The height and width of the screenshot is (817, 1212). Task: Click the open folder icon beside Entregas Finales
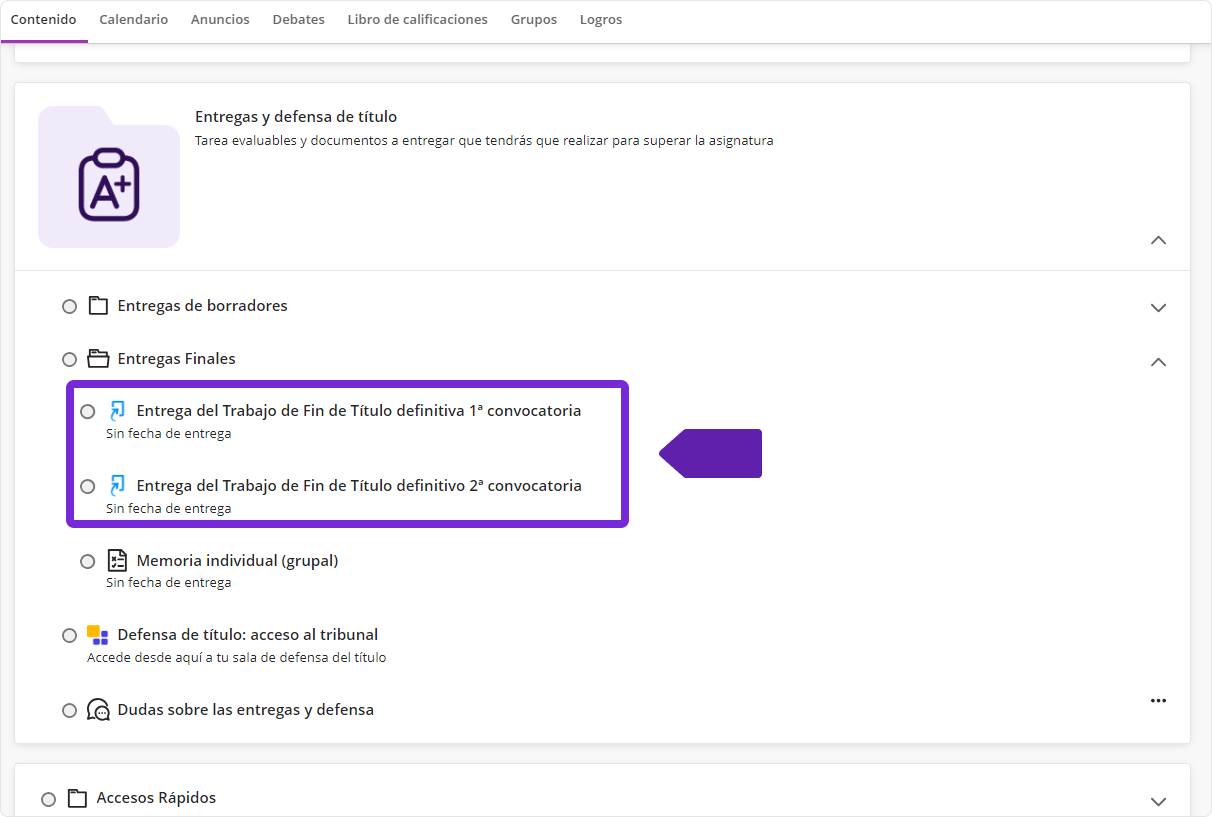click(x=98, y=359)
